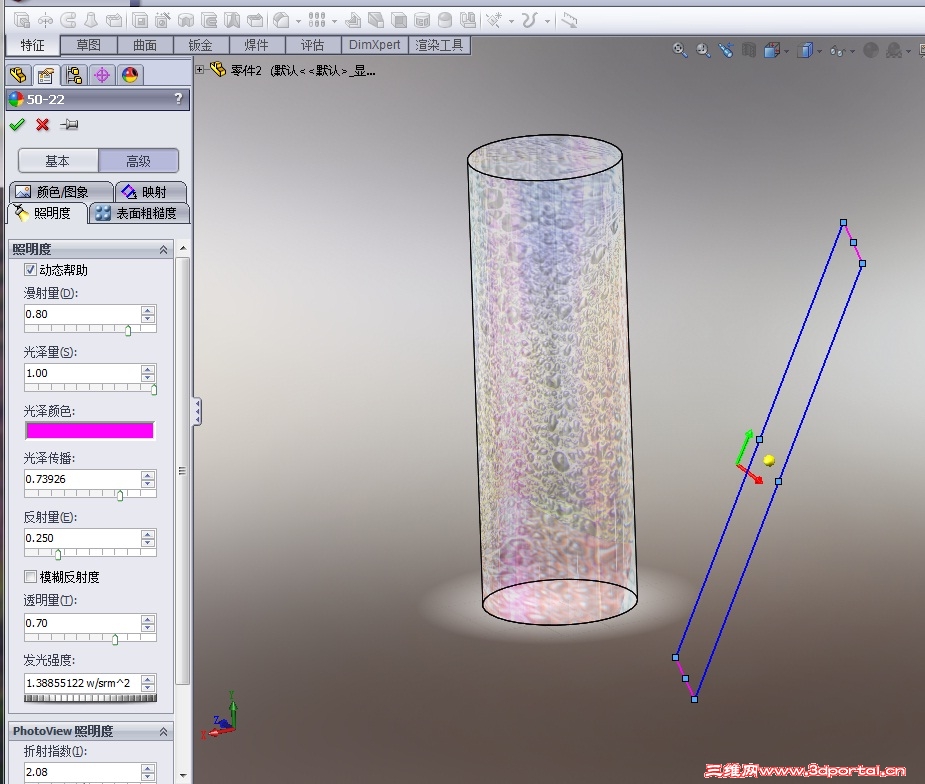Open the 映射 tab
The width and height of the screenshot is (925, 784).
pyautogui.click(x=151, y=192)
